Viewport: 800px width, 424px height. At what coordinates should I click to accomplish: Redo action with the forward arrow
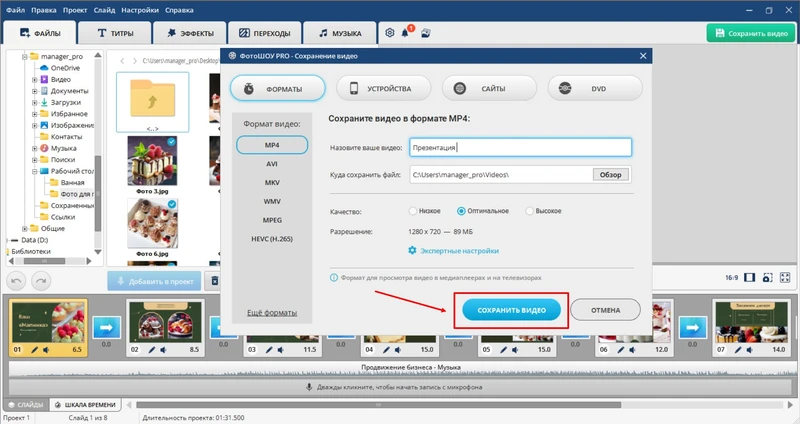pyautogui.click(x=41, y=281)
